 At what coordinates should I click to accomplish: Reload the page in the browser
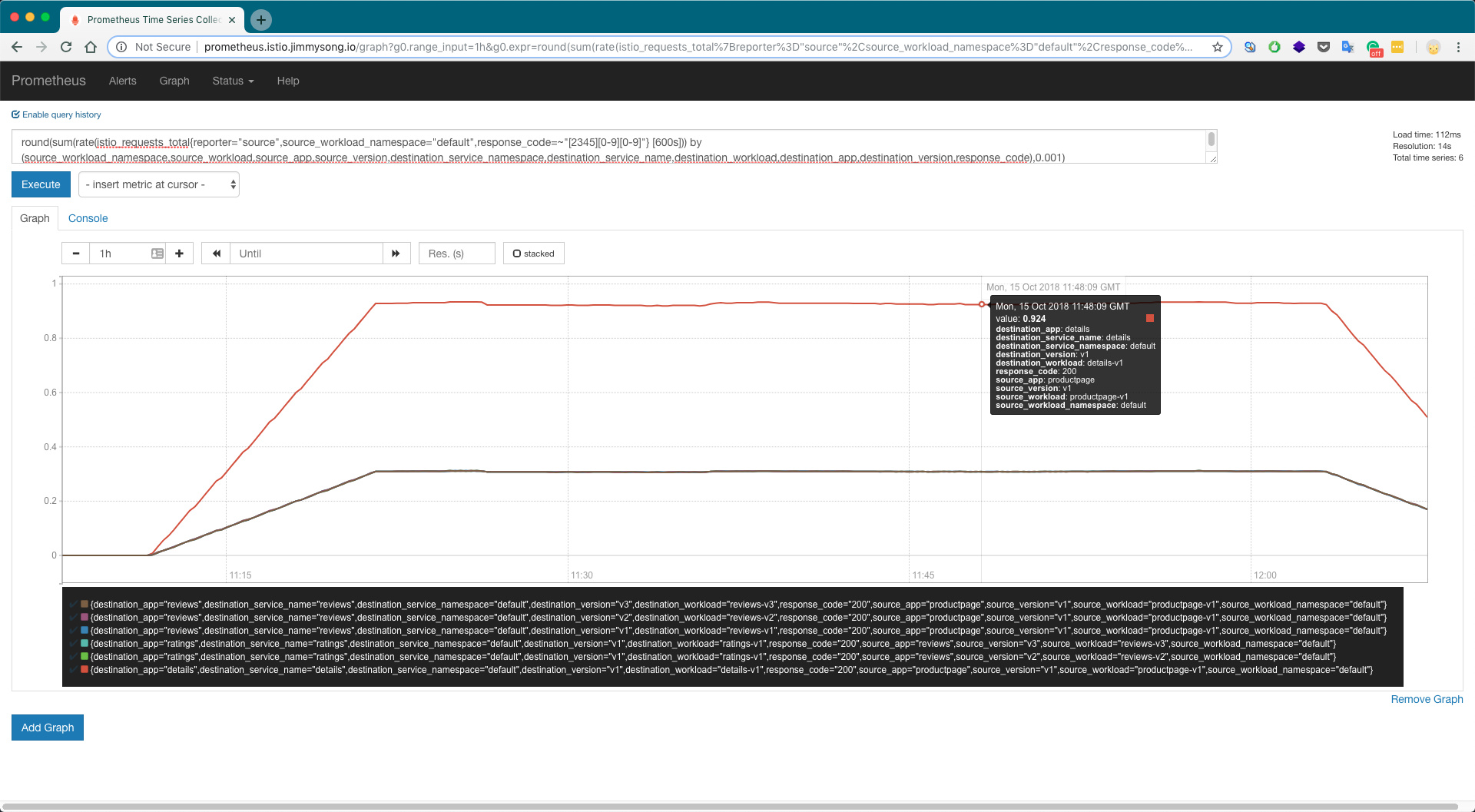click(66, 47)
